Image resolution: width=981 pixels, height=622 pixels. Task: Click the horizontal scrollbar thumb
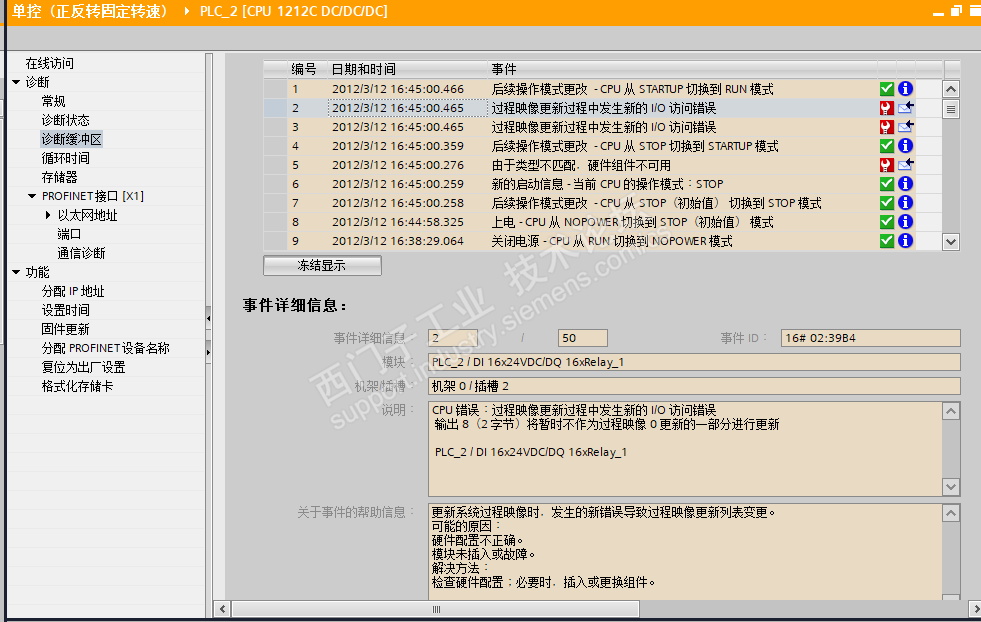(x=436, y=609)
